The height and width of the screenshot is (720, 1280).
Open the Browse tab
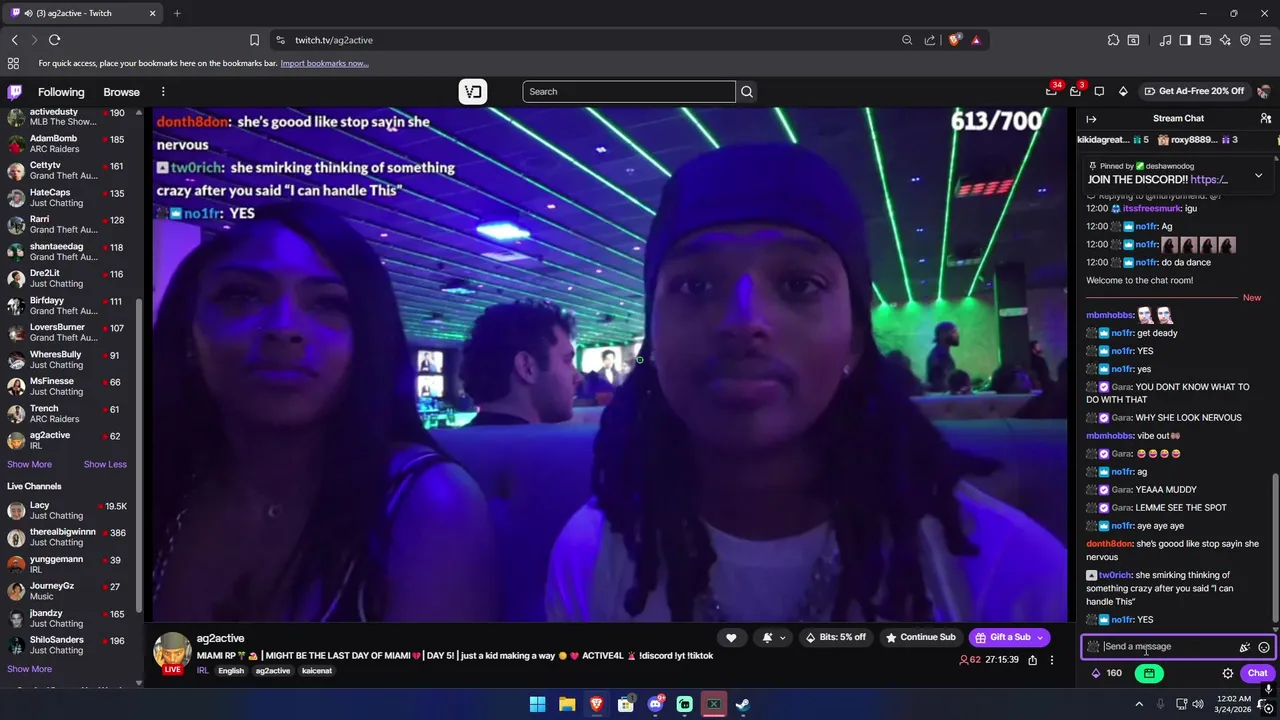coord(121,92)
